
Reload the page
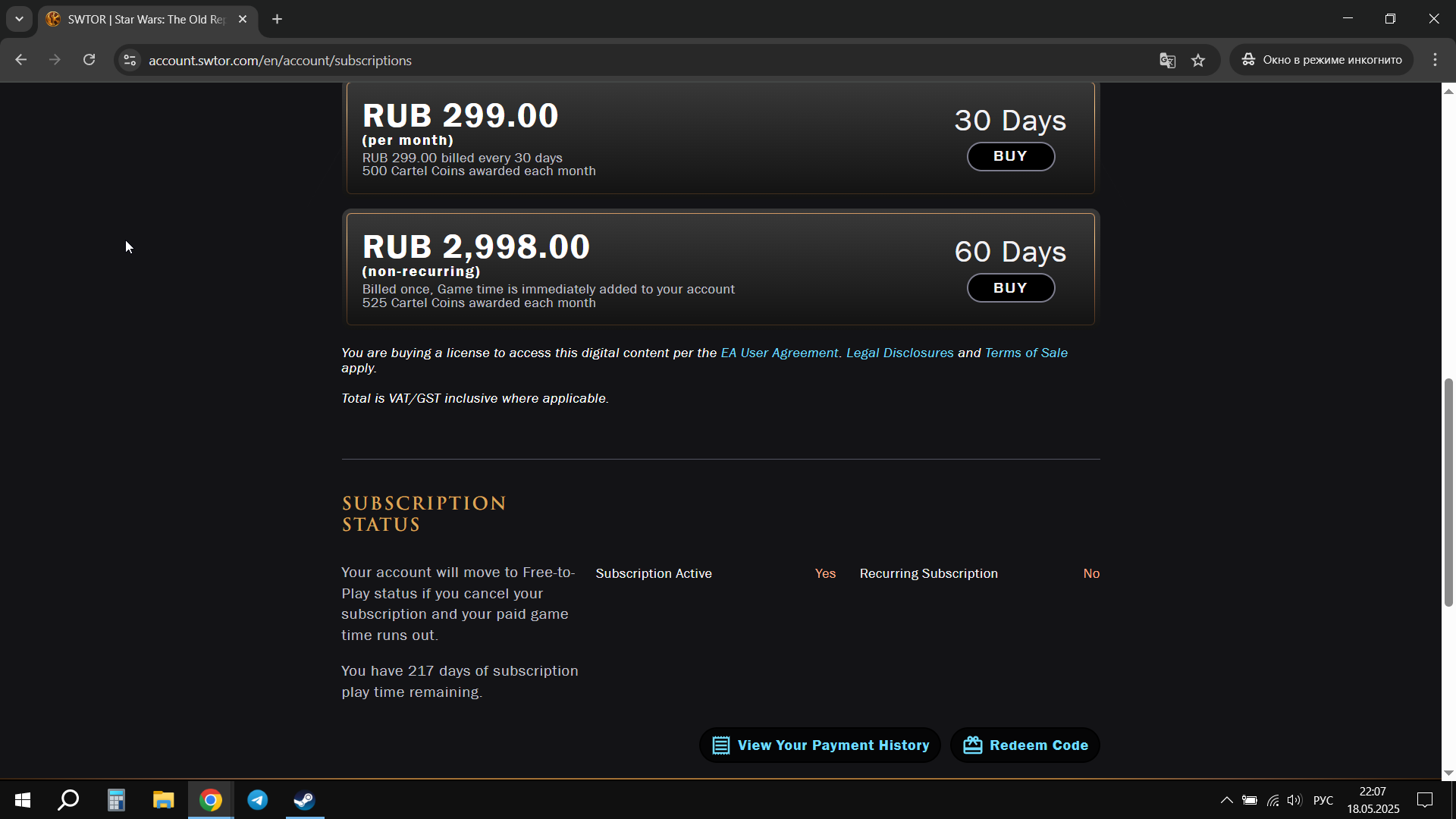point(89,60)
